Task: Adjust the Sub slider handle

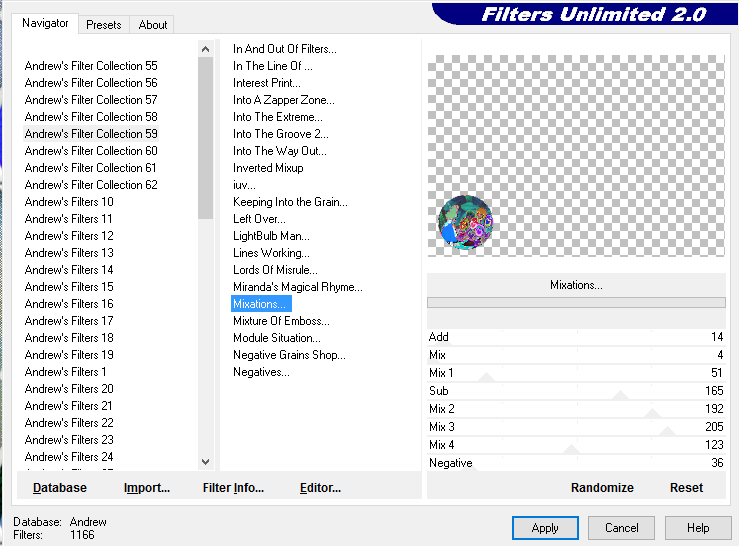Action: pyautogui.click(x=620, y=395)
